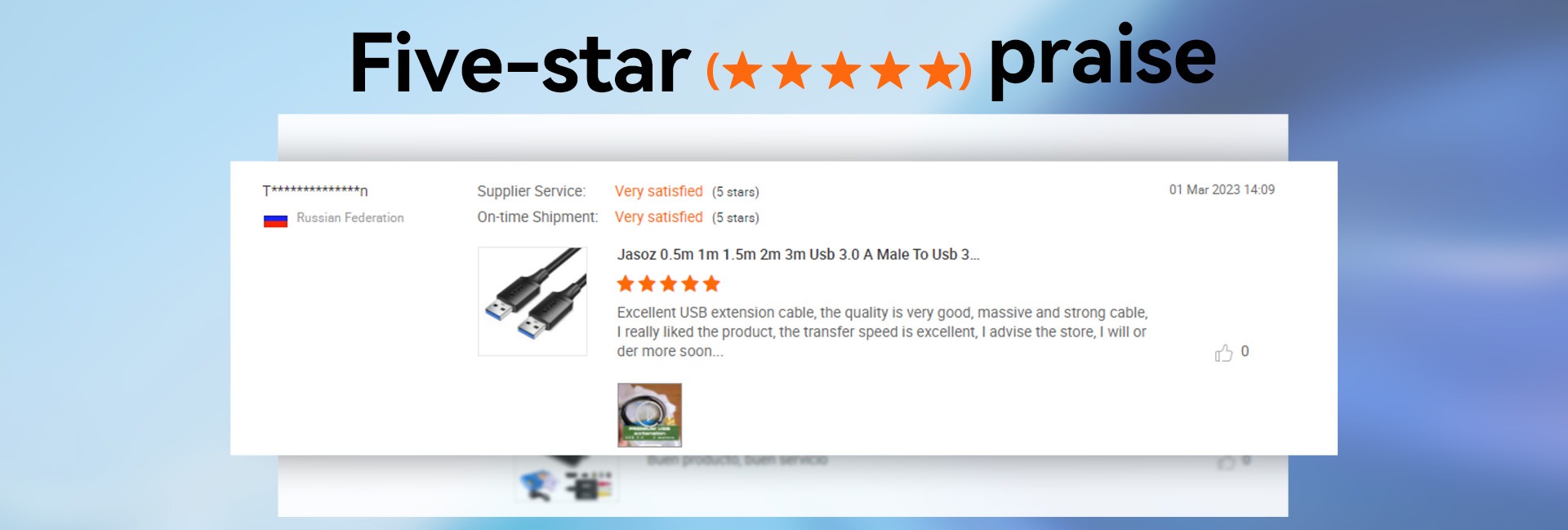Click the last orange star in the headline
The height and width of the screenshot is (530, 1568).
[x=939, y=70]
